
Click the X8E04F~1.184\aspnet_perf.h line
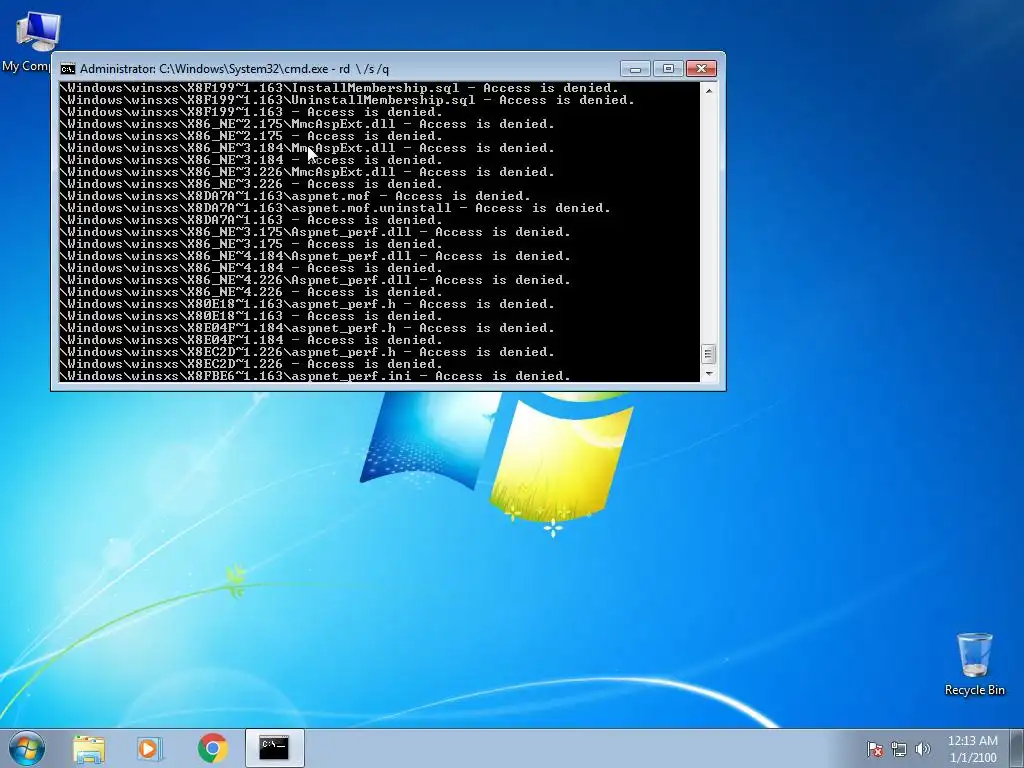coord(307,328)
